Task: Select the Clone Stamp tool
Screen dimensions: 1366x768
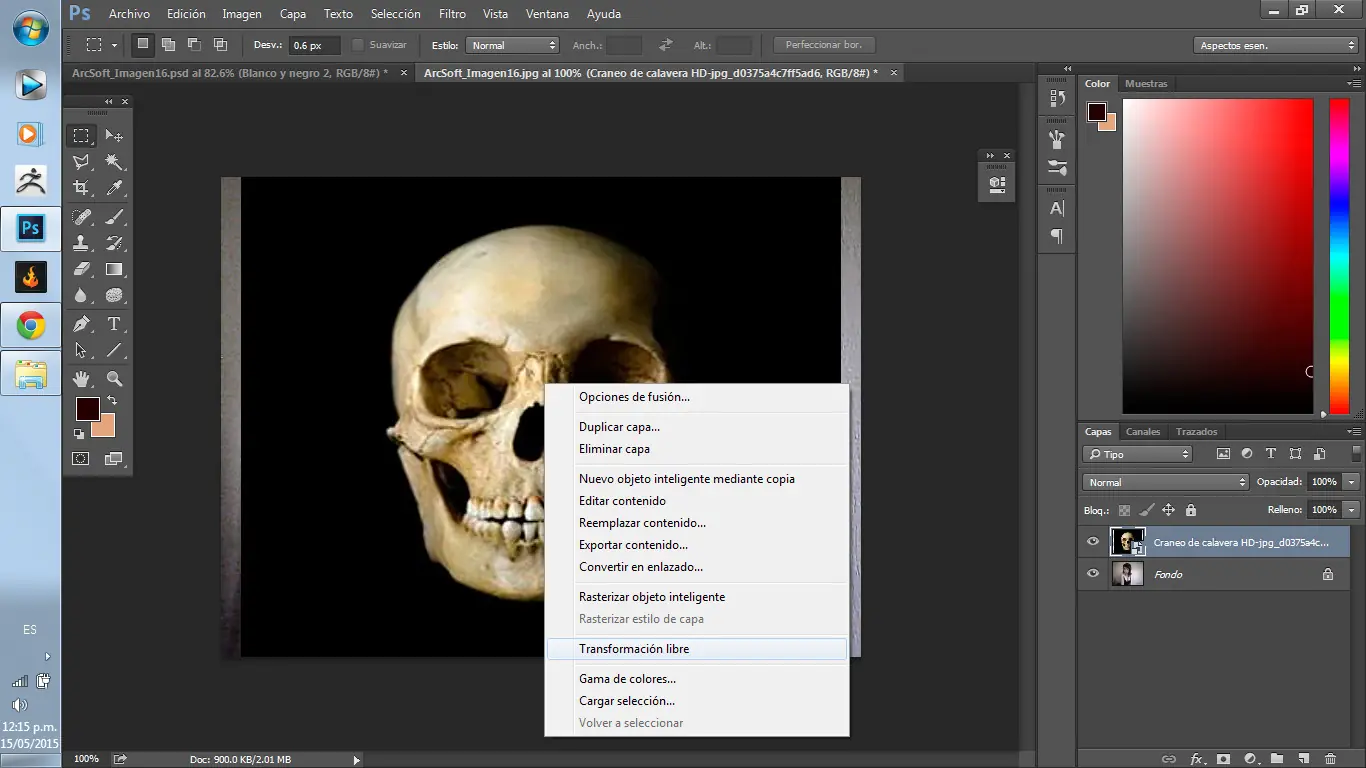Action: [x=82, y=242]
